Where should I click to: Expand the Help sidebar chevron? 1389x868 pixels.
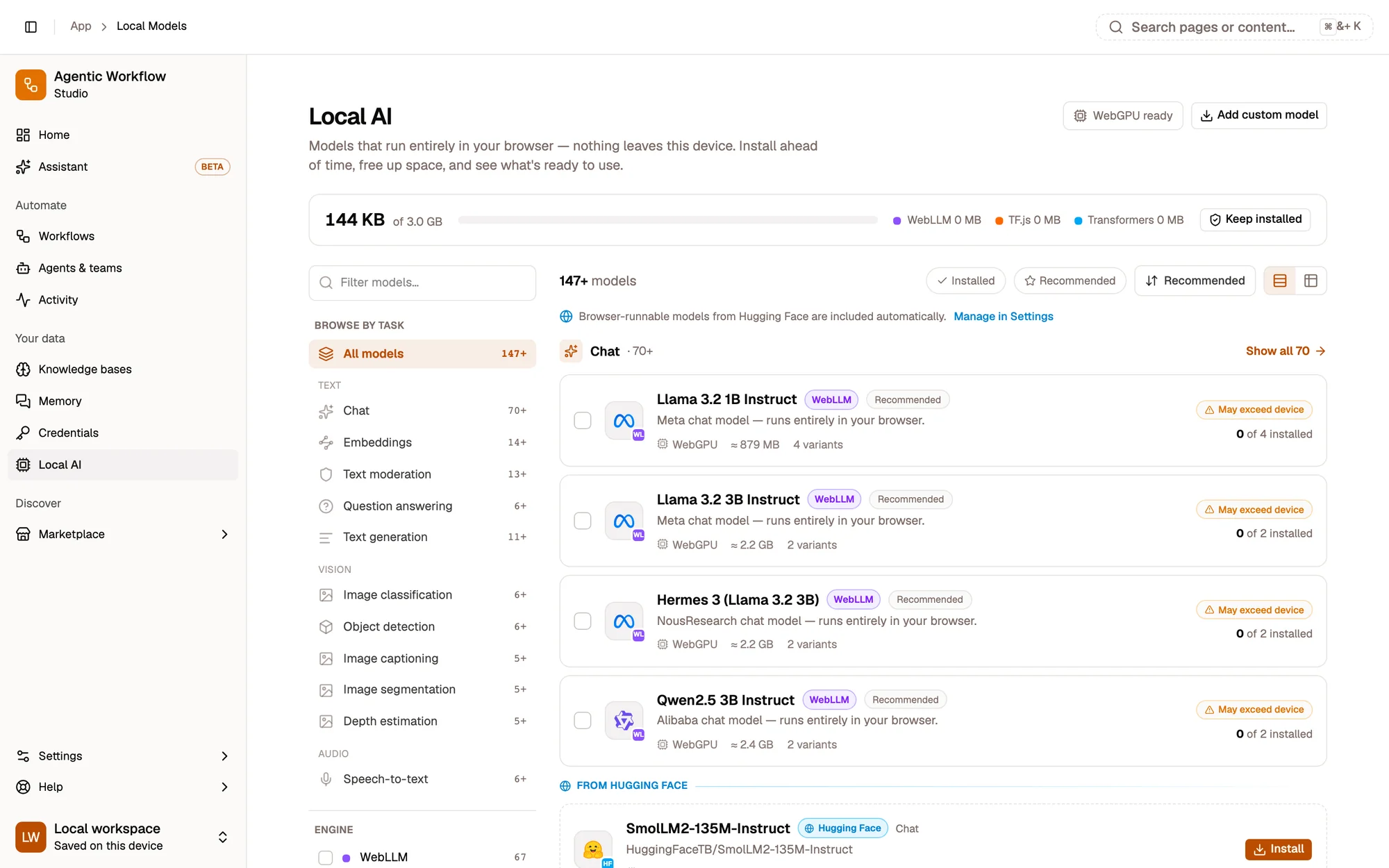pos(224,787)
